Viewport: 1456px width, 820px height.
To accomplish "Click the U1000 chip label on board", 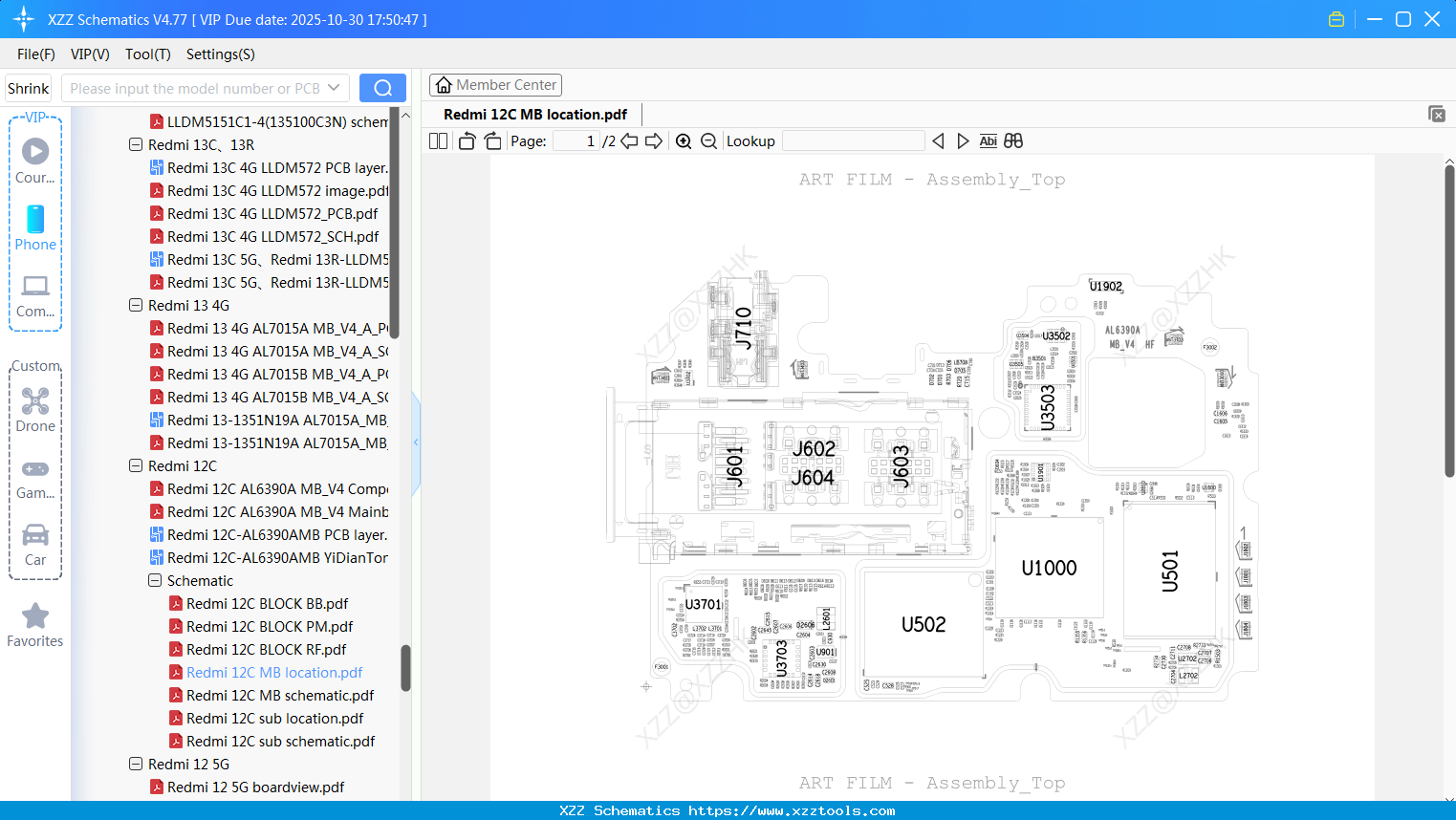I will point(1049,569).
